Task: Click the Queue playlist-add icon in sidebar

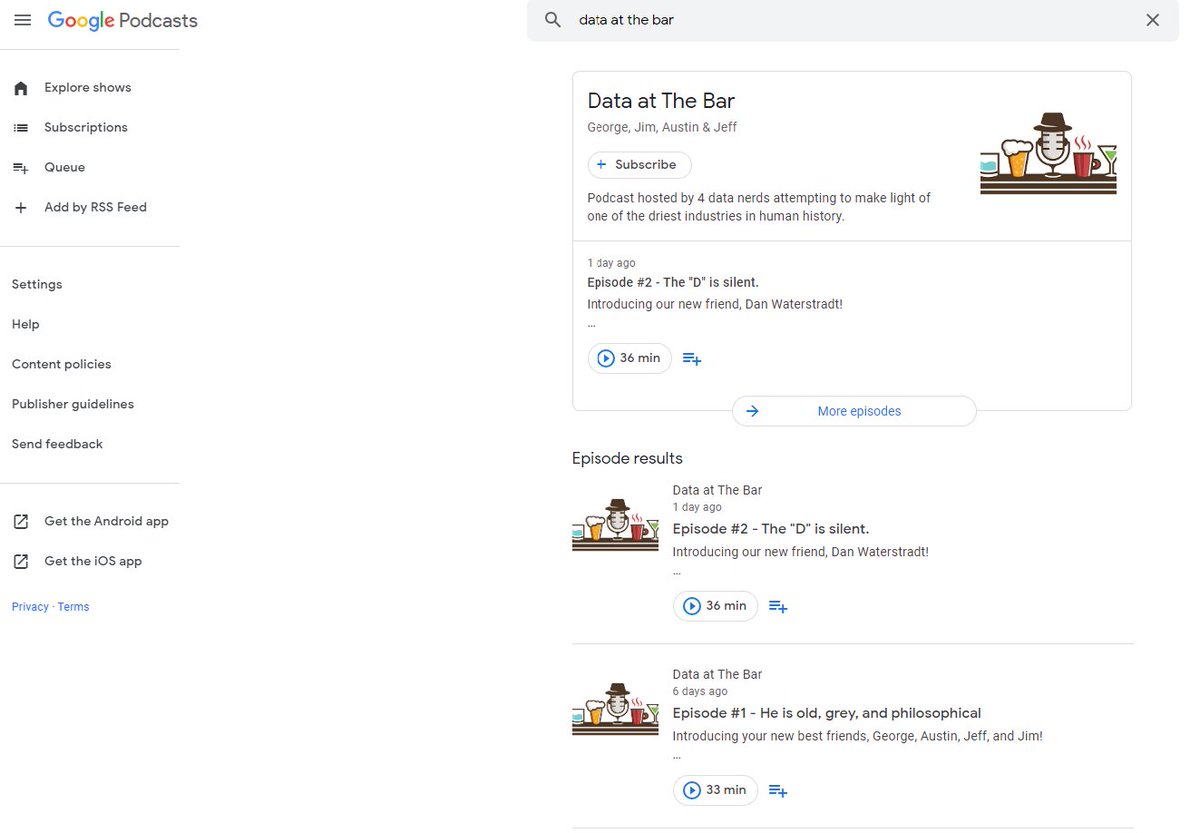Action: (x=20, y=168)
